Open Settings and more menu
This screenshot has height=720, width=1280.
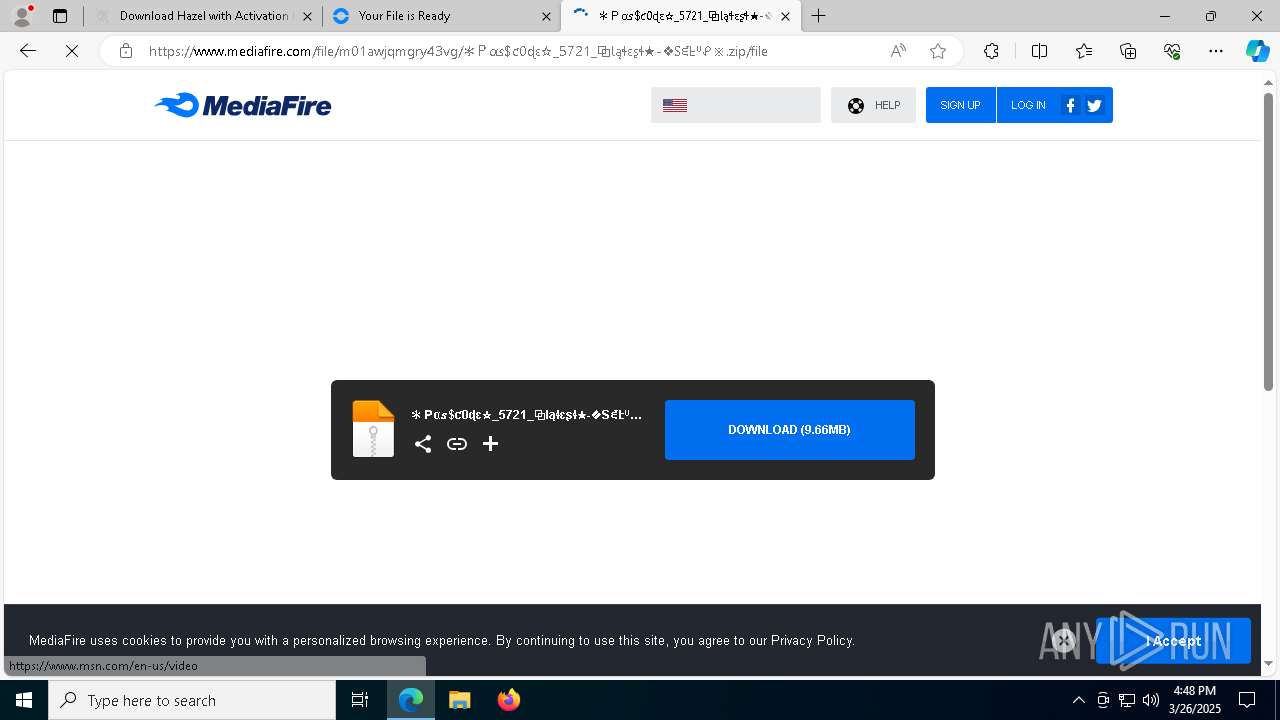click(1216, 51)
